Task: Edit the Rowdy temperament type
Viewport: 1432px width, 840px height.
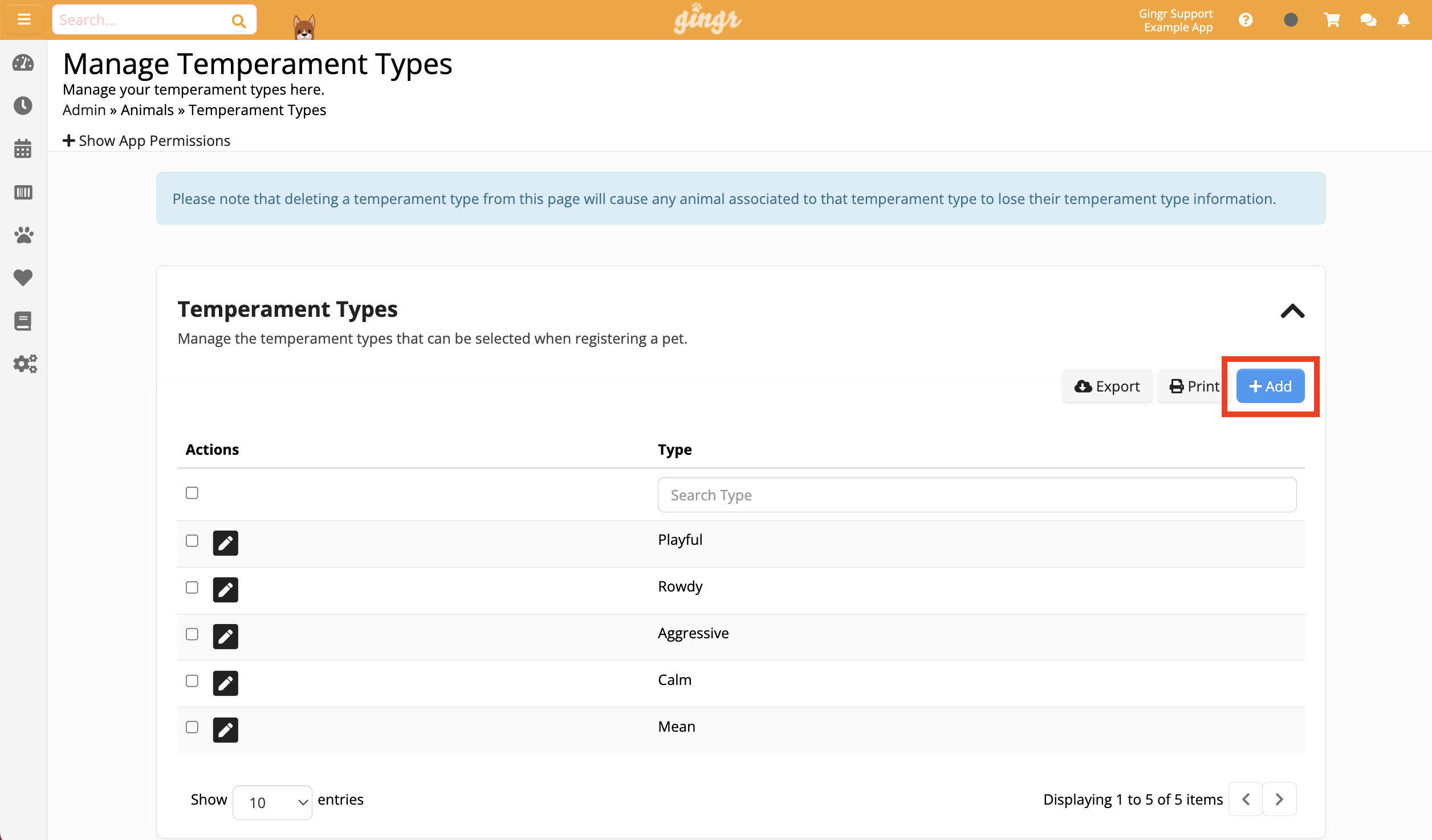Action: (226, 590)
